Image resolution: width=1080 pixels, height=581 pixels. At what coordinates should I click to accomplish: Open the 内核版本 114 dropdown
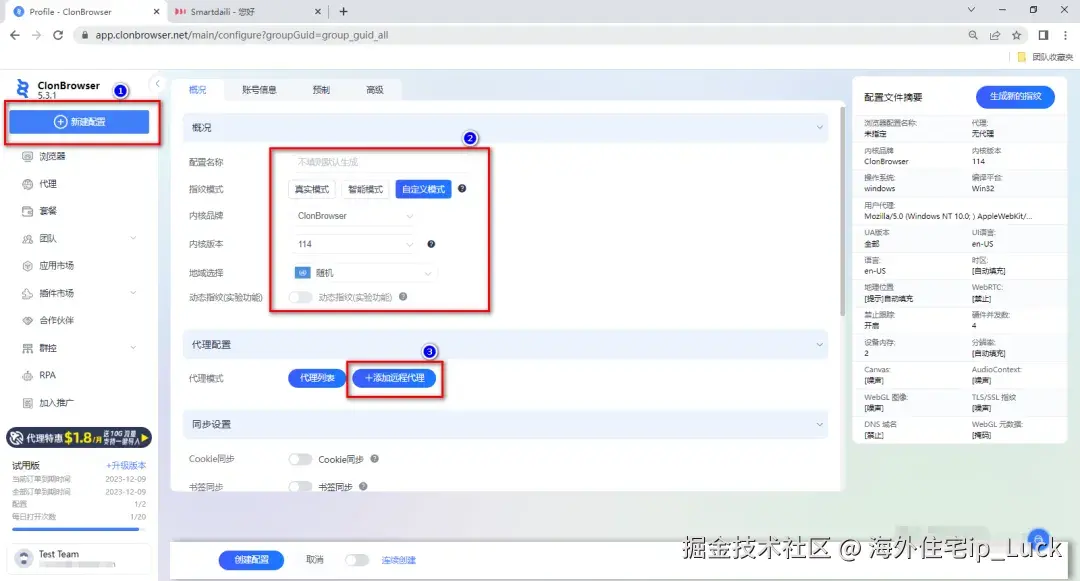352,243
